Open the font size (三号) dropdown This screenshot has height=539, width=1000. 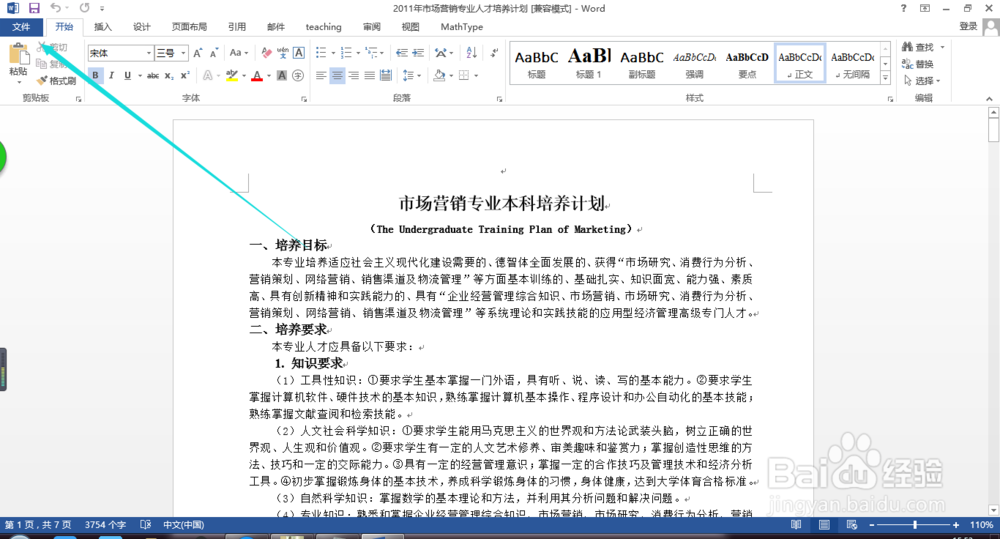click(x=184, y=53)
